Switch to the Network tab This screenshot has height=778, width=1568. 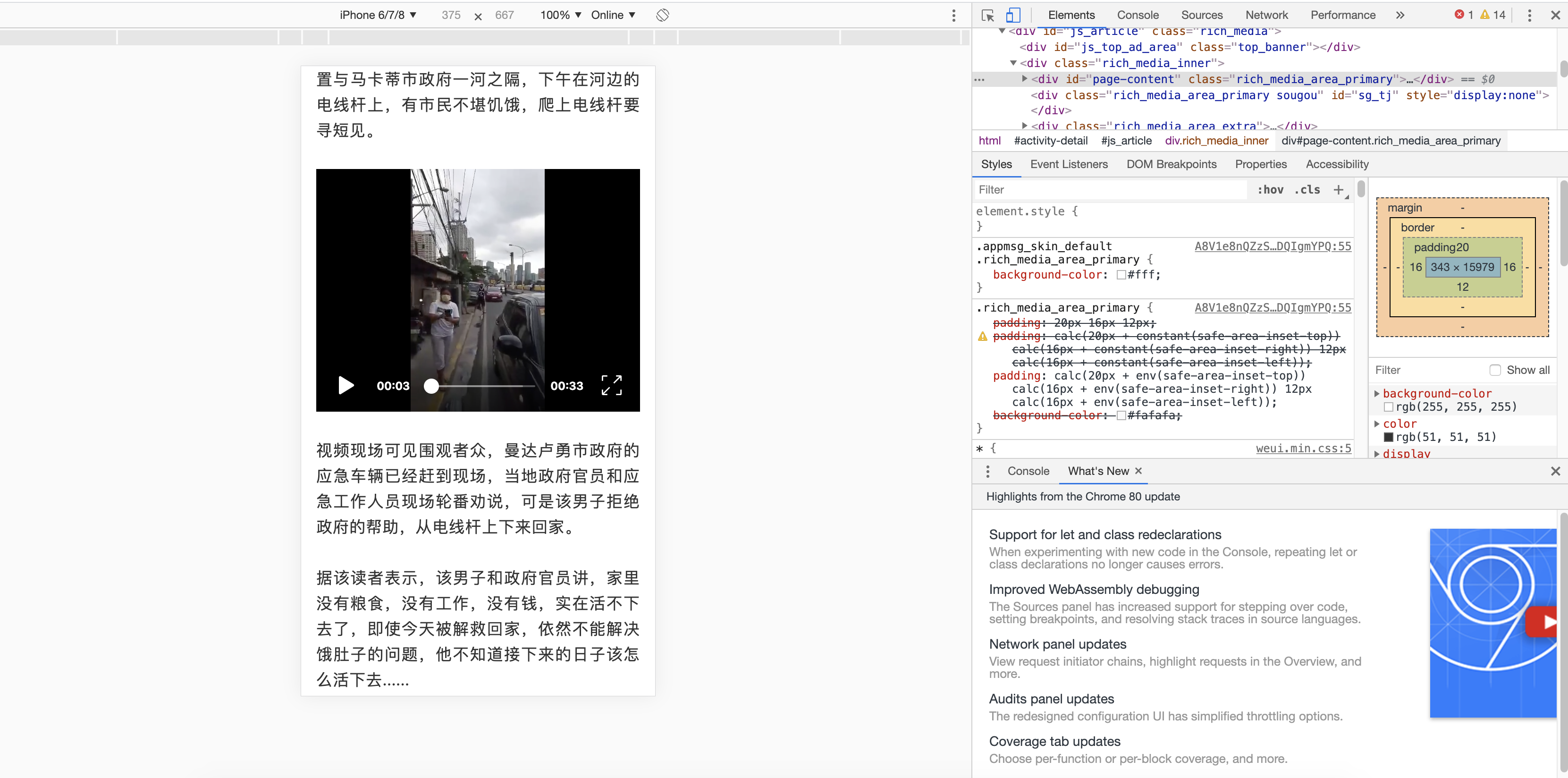point(1266,15)
